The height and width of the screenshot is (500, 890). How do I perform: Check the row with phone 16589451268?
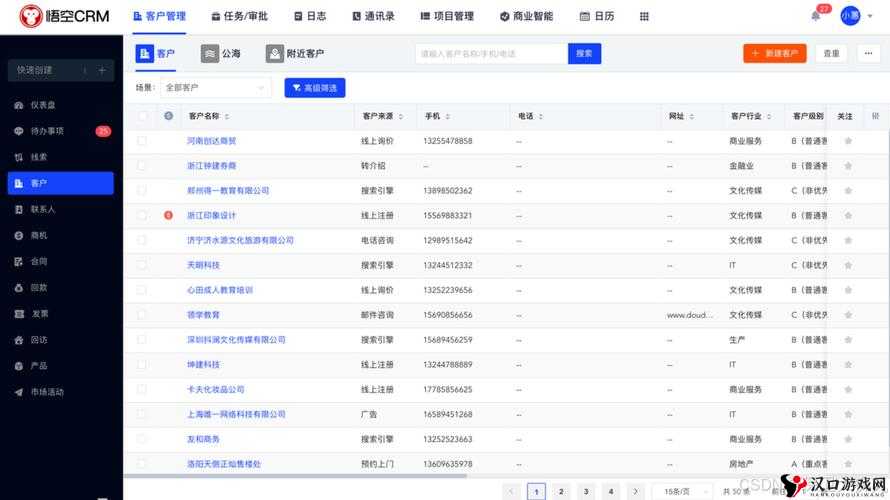coord(142,414)
